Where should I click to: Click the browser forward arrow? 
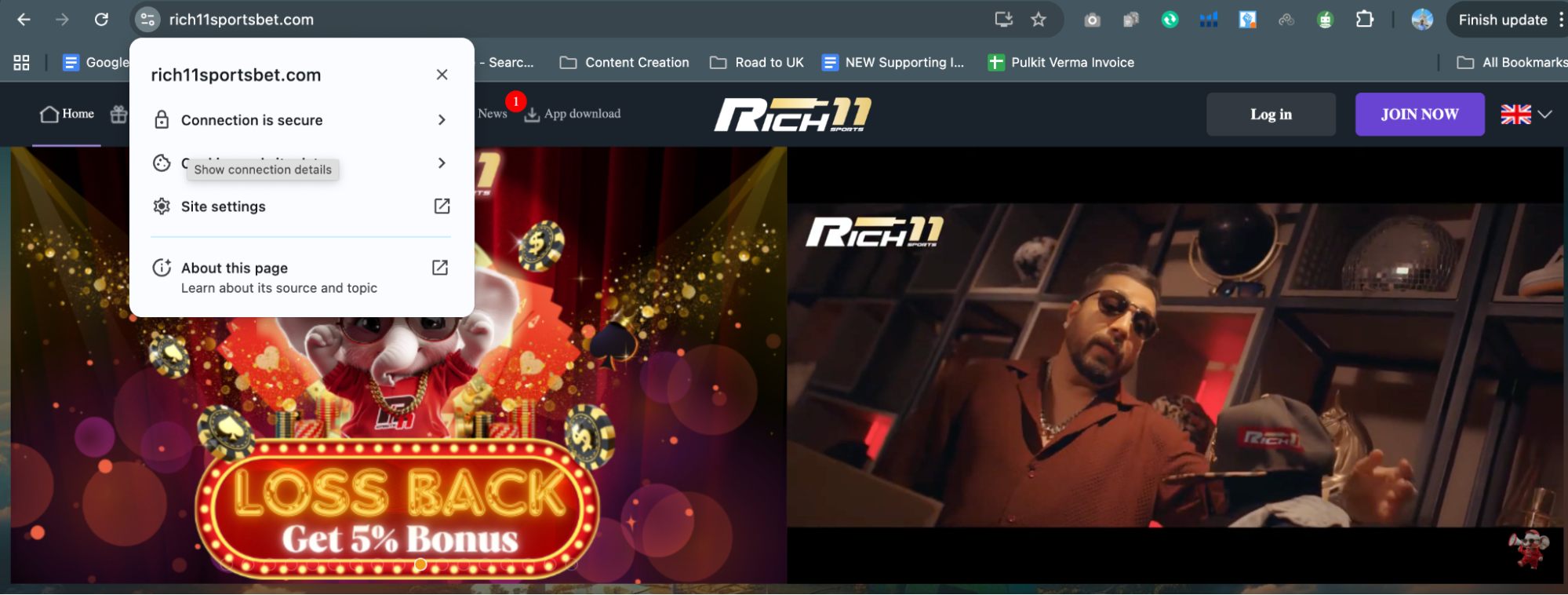63,20
